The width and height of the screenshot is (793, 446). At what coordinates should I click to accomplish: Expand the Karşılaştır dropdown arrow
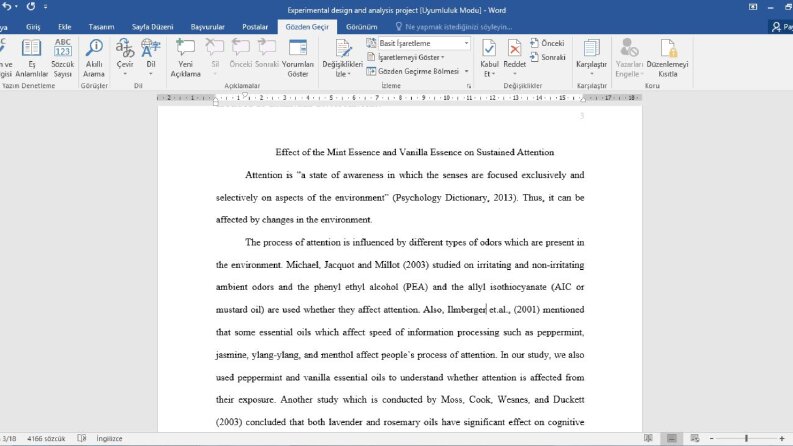(x=591, y=74)
